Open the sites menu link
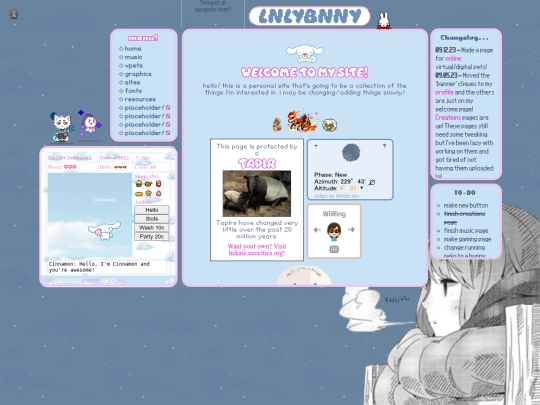540x405 pixels. pyautogui.click(x=132, y=82)
